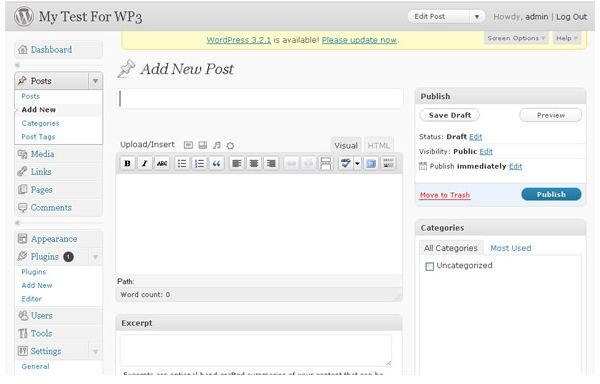Align text right
Image resolution: width=600 pixels, height=384 pixels.
[271, 163]
